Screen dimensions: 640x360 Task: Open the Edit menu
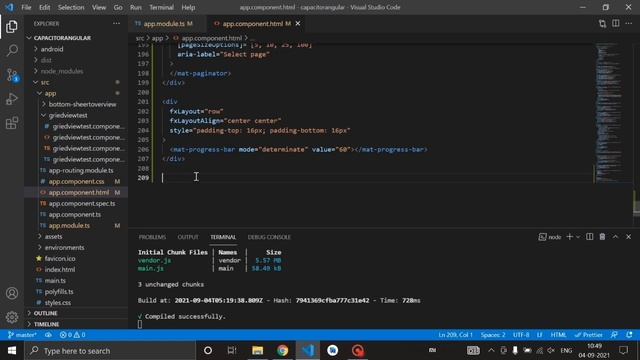pyautogui.click(x=44, y=7)
